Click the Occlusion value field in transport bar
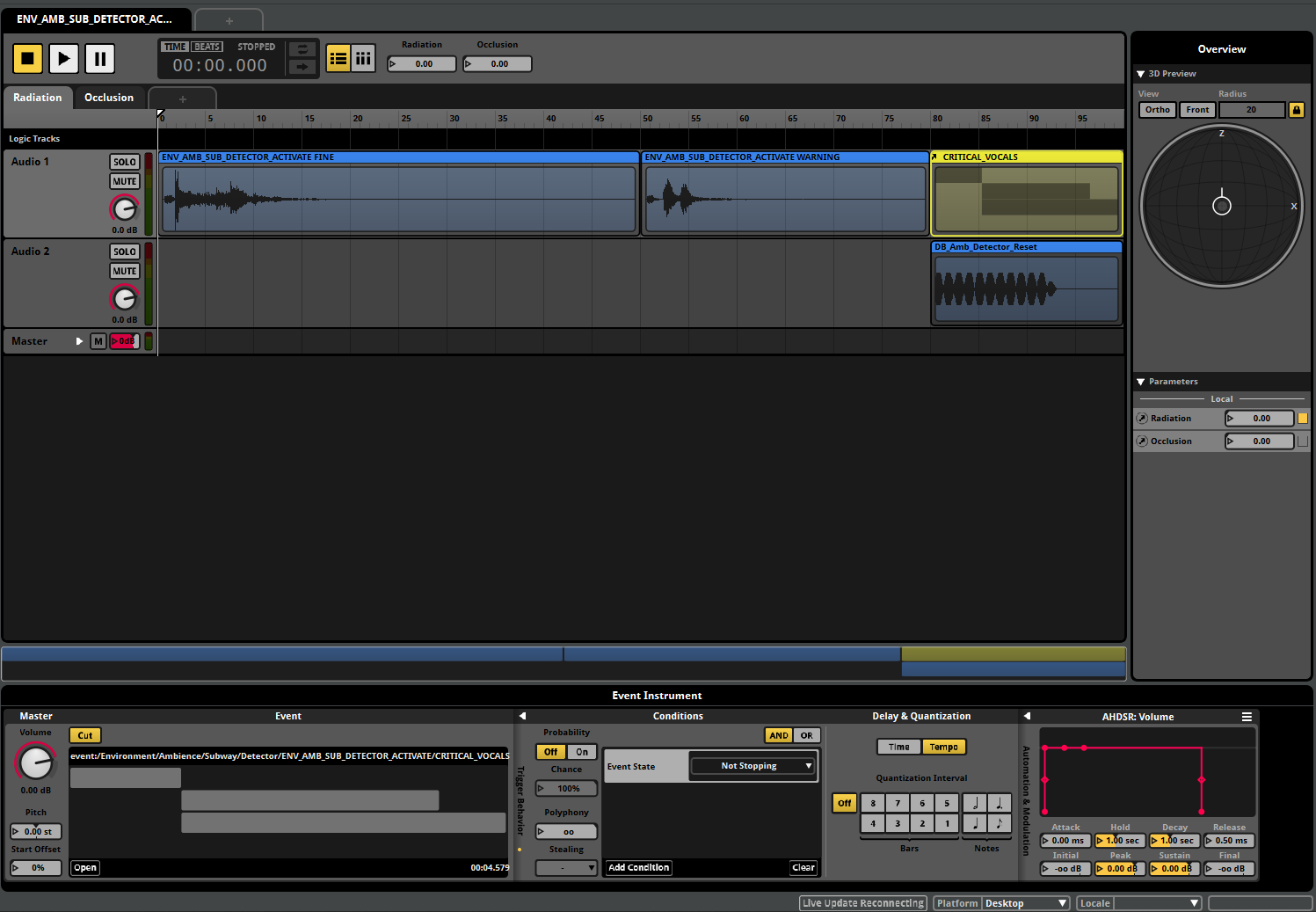The image size is (1316, 912). pos(498,64)
